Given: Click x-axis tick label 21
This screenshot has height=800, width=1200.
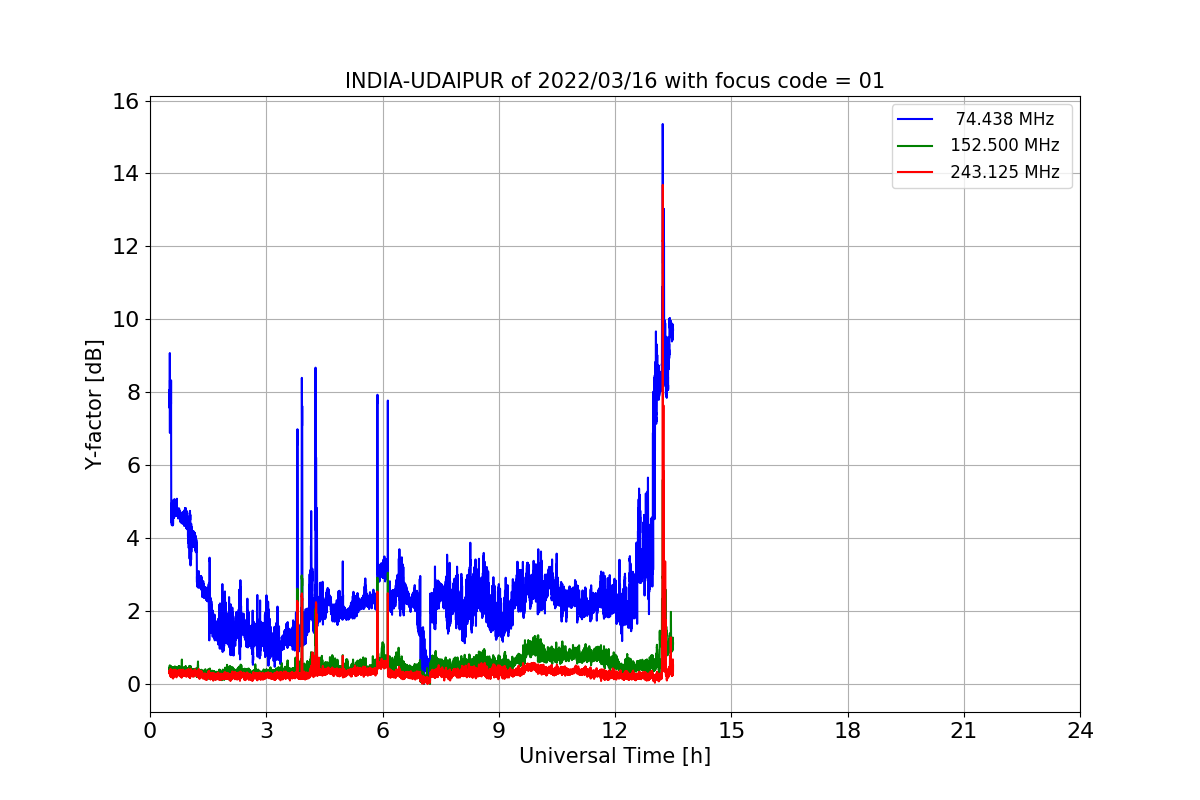Looking at the screenshot, I should click(x=964, y=731).
